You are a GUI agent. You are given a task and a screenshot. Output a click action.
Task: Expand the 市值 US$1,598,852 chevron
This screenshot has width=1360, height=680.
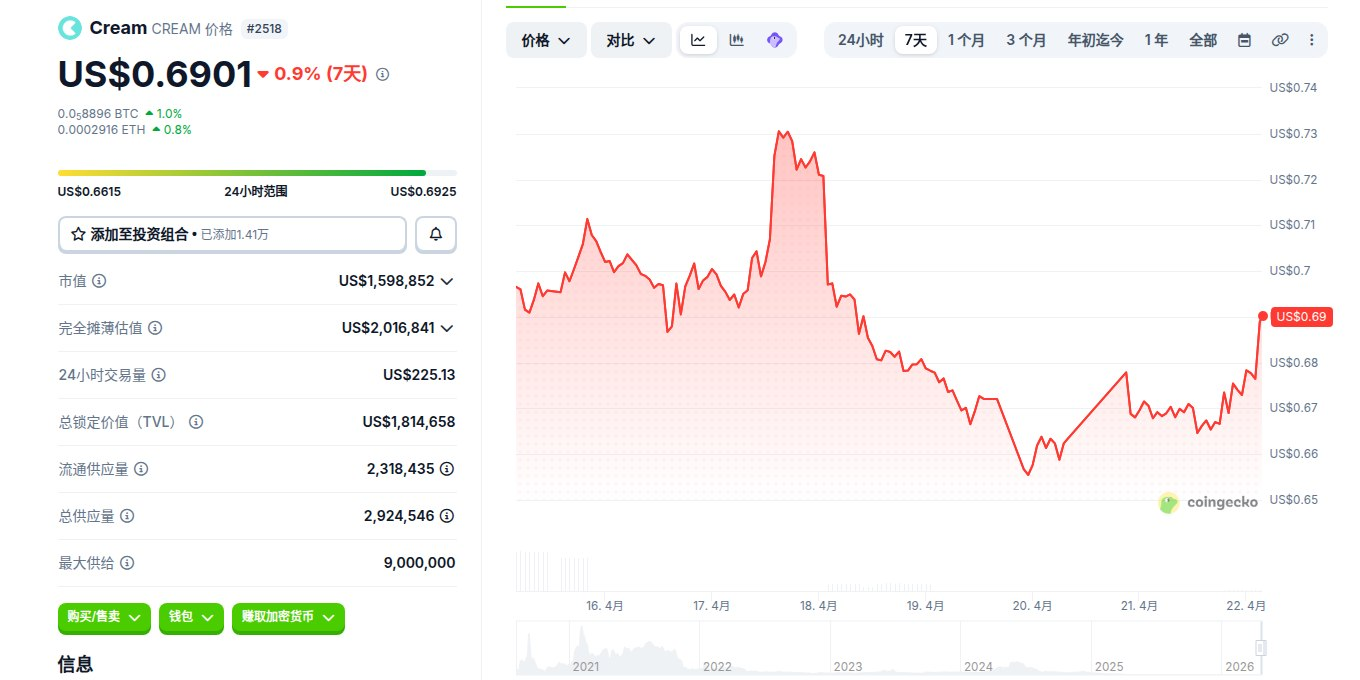[x=447, y=281]
